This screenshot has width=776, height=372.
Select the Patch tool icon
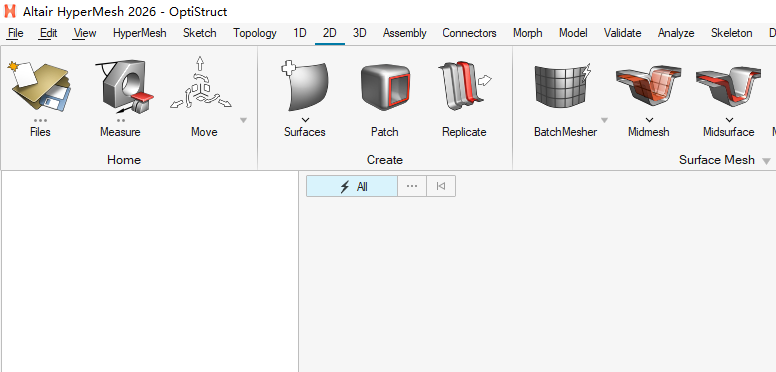point(385,87)
